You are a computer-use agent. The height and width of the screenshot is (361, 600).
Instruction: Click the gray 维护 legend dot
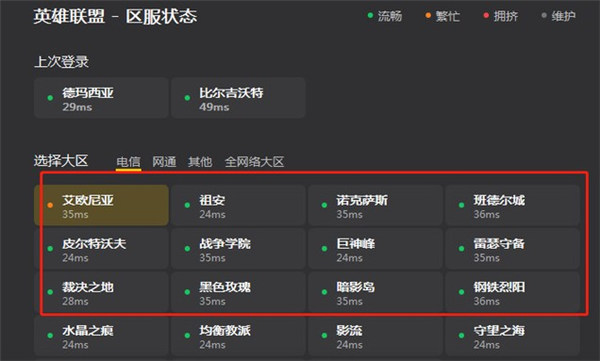[544, 16]
